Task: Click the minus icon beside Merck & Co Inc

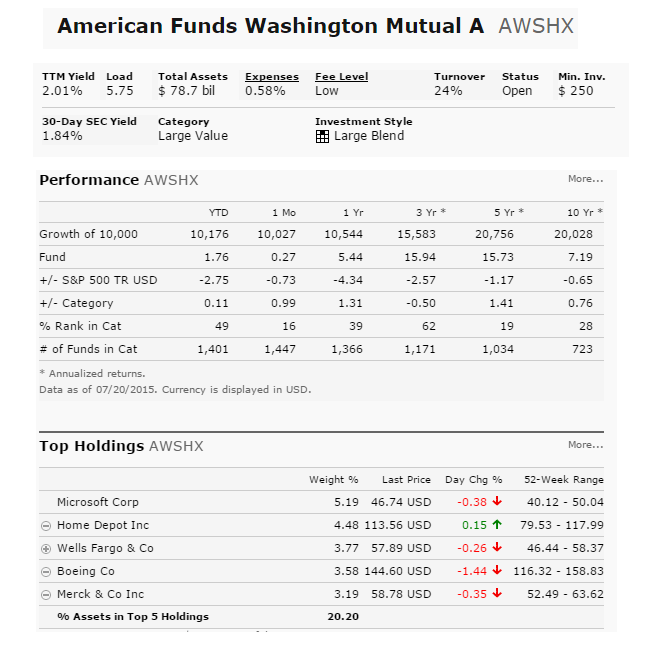Action: coord(46,594)
